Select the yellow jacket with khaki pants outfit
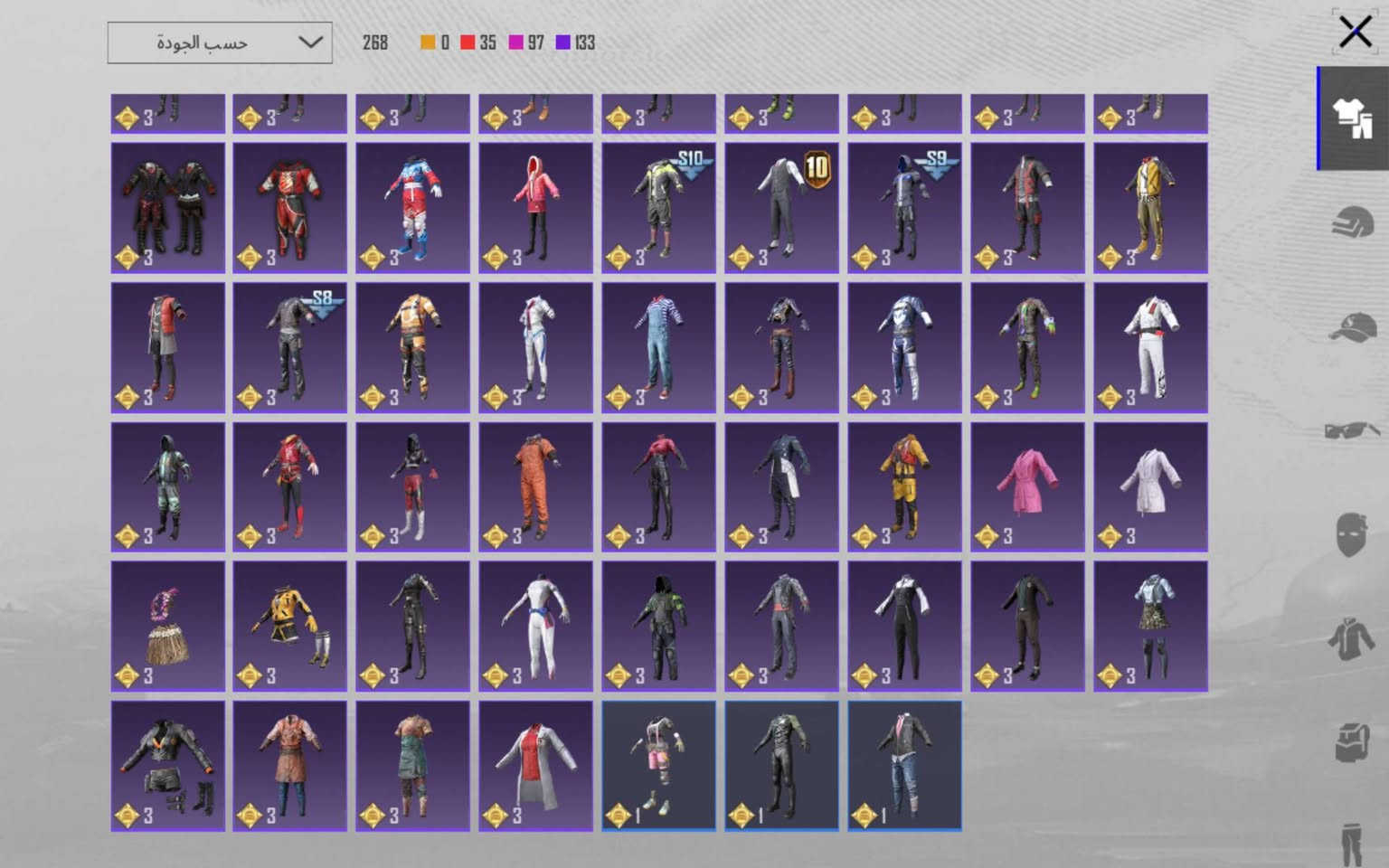Image resolution: width=1389 pixels, height=868 pixels. click(1150, 208)
